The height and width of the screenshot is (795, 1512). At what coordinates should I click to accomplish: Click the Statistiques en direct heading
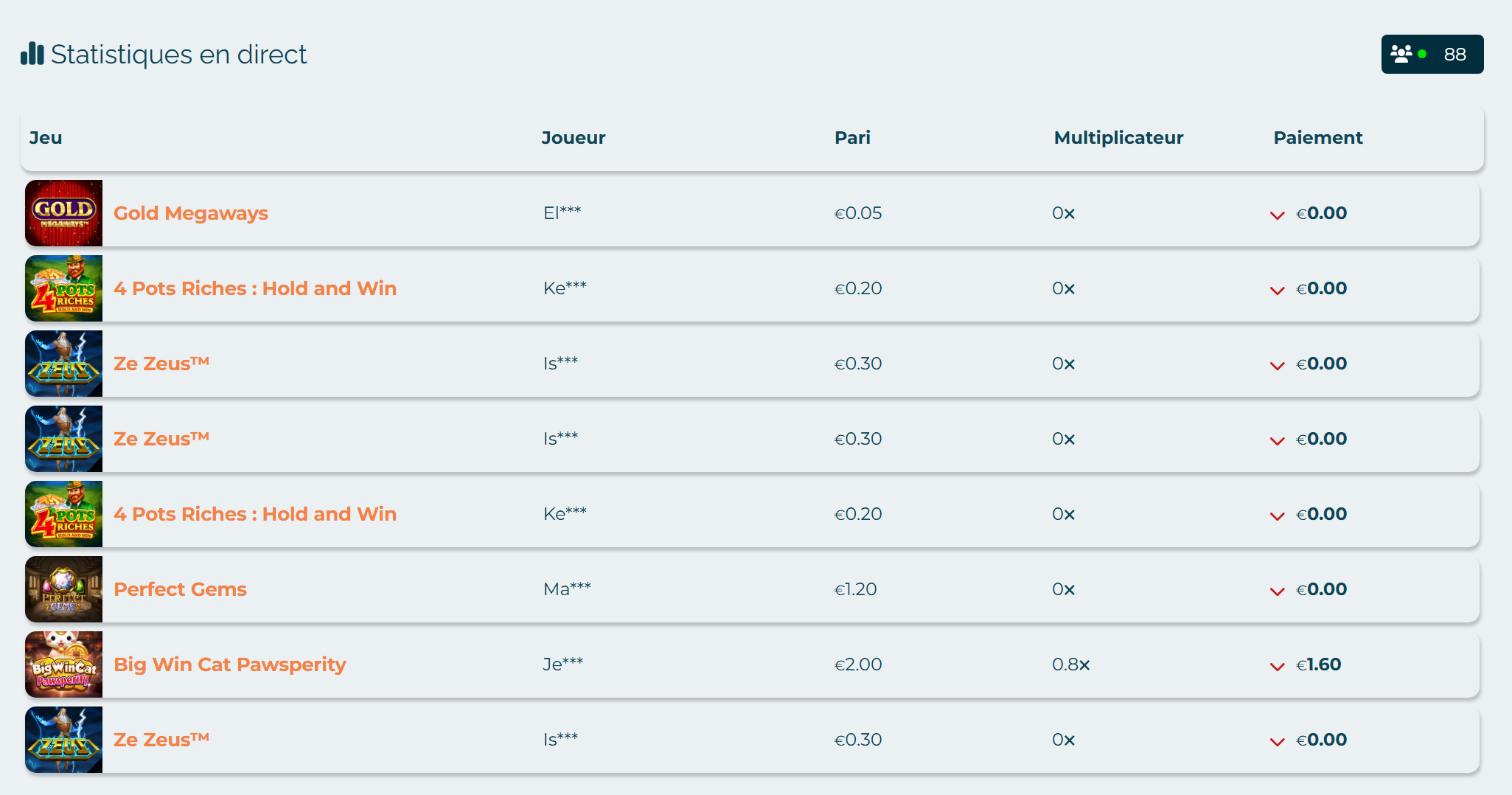pyautogui.click(x=178, y=55)
